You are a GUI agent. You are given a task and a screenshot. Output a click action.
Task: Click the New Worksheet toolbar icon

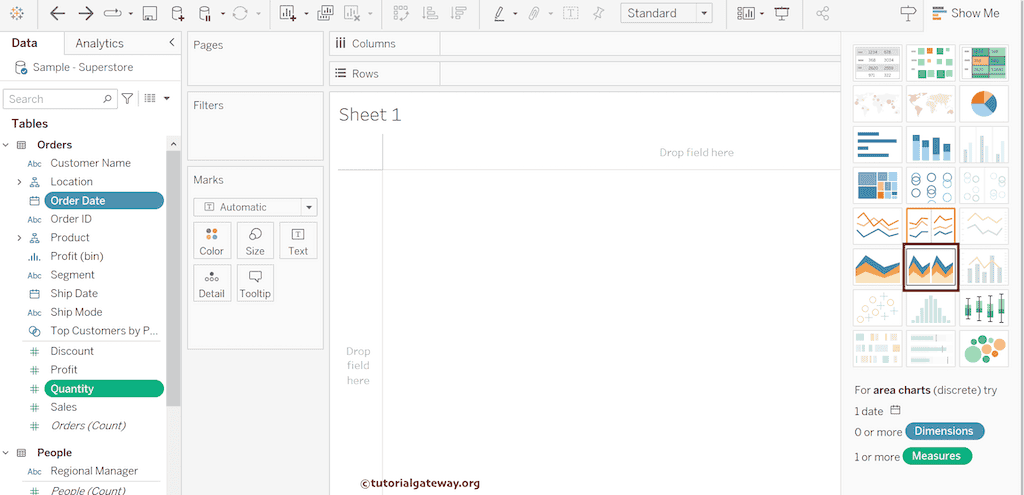pyautogui.click(x=288, y=13)
